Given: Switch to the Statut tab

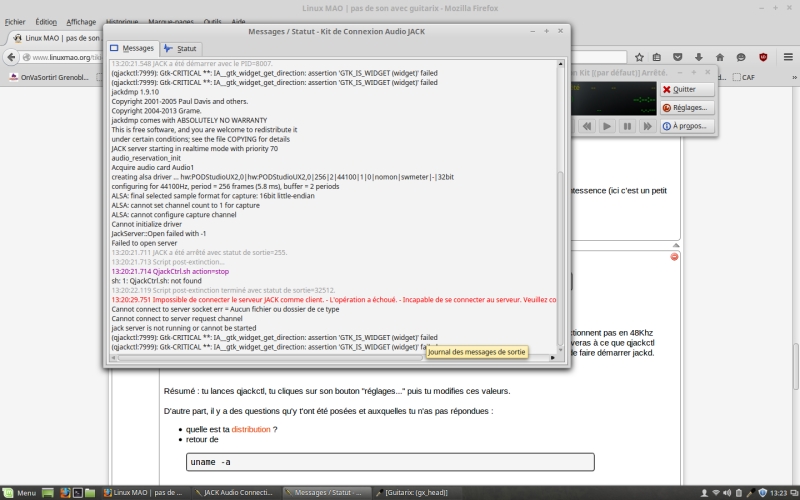Looking at the screenshot, I should (180, 48).
